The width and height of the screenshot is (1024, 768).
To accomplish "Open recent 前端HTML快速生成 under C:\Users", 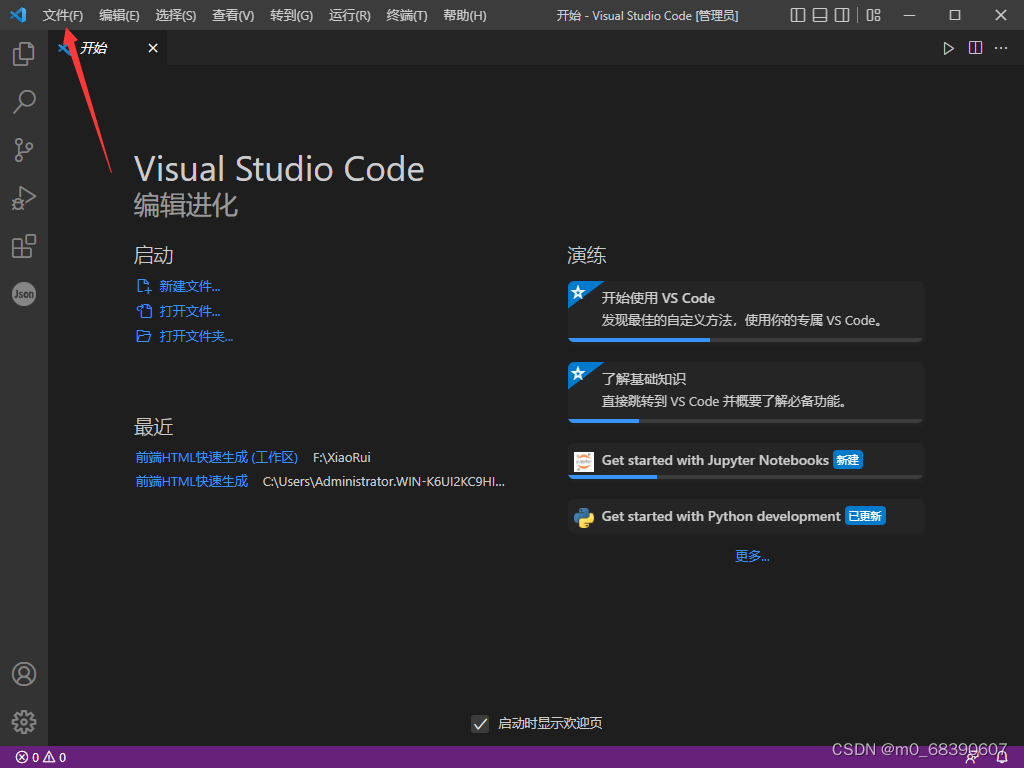I will click(191, 481).
